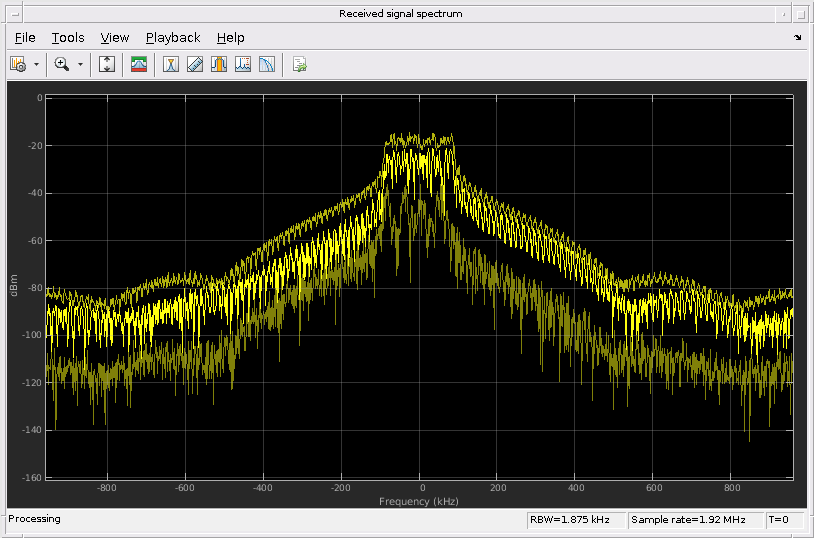Click the Help menu
The image size is (814, 538).
pos(230,38)
